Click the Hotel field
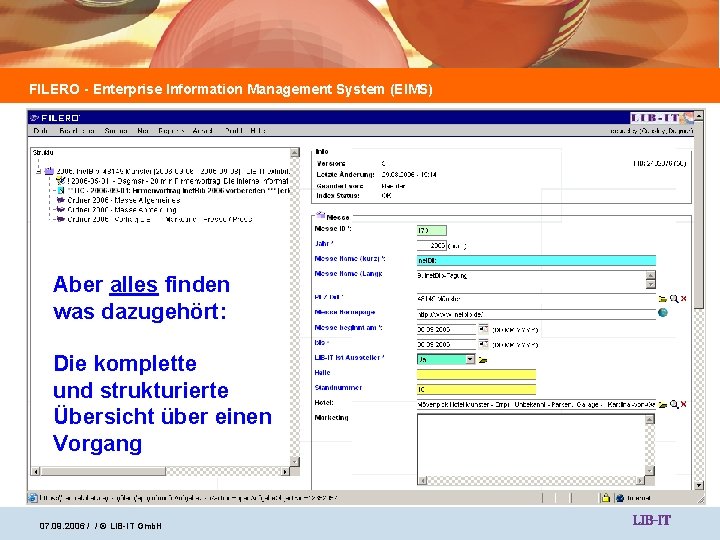Screen dimensions: 720x540 (x=536, y=405)
